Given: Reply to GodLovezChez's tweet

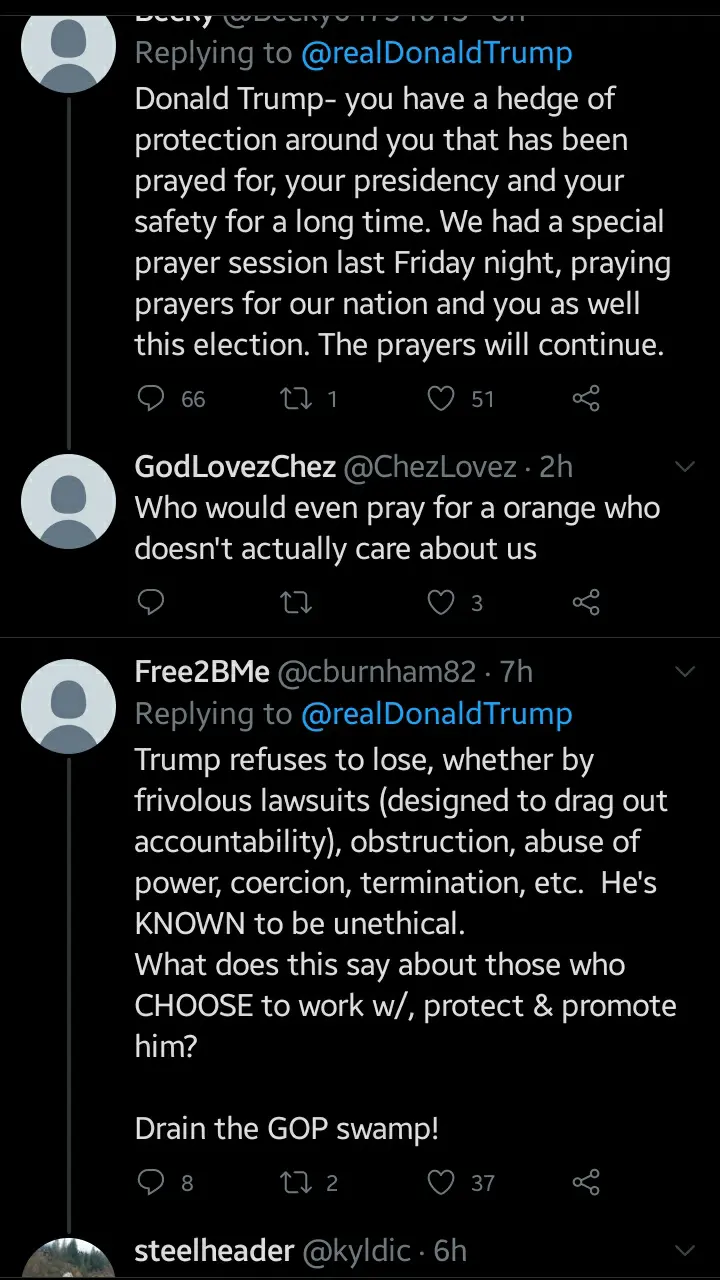Looking at the screenshot, I should click(x=151, y=602).
